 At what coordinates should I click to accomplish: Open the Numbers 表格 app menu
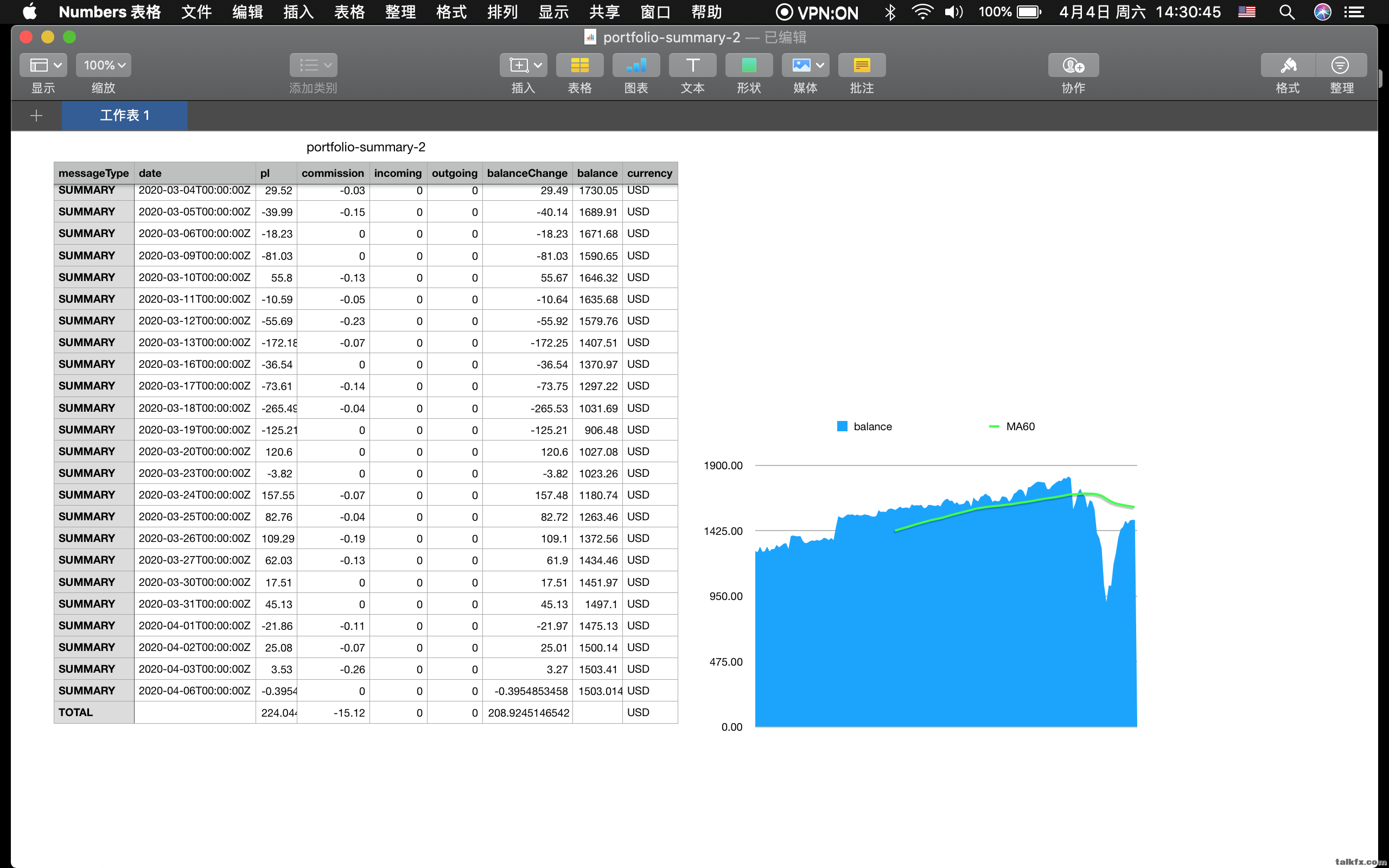tap(110, 11)
